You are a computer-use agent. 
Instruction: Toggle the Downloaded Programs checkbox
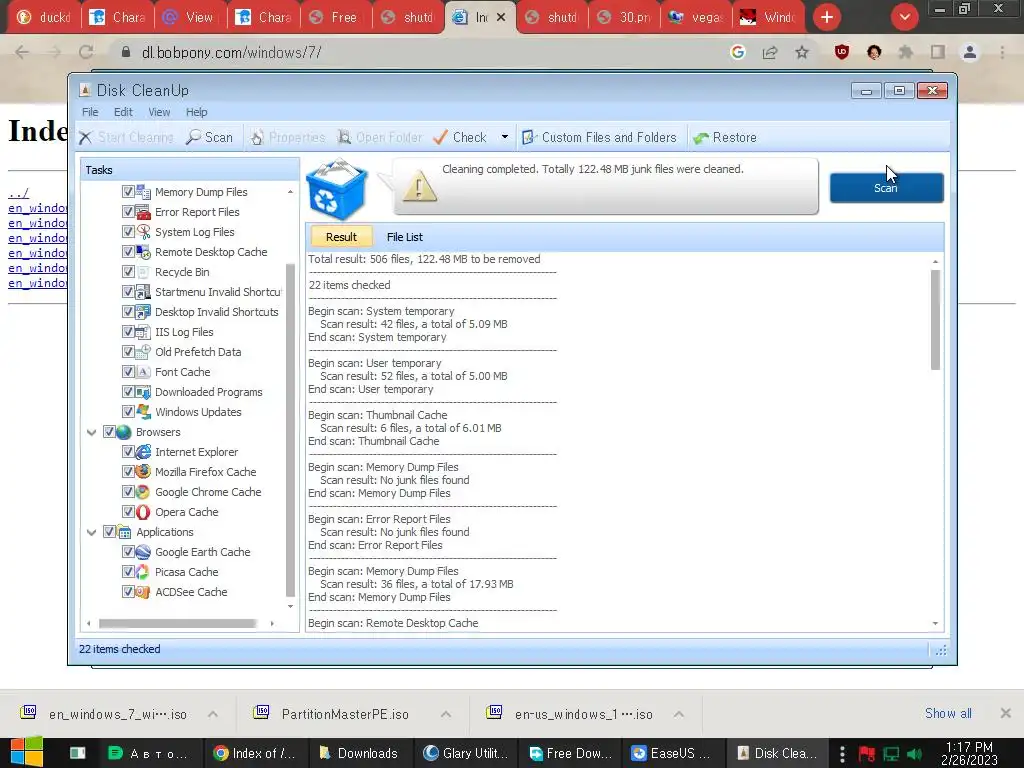(x=128, y=392)
